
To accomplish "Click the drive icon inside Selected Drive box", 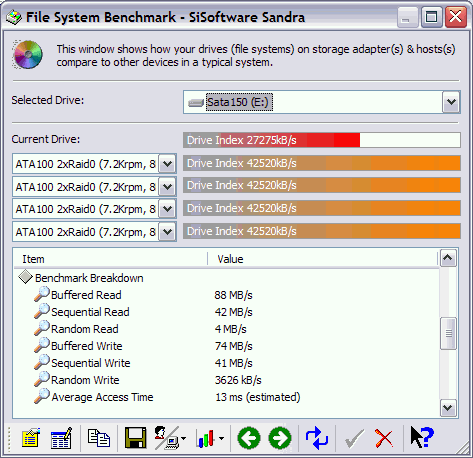I will 196,103.
